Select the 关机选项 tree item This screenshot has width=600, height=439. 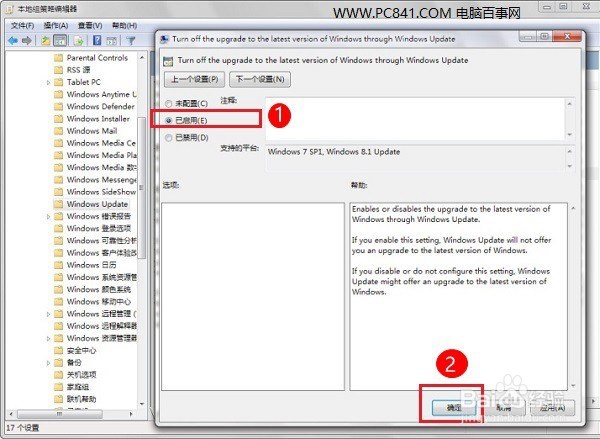tap(82, 375)
